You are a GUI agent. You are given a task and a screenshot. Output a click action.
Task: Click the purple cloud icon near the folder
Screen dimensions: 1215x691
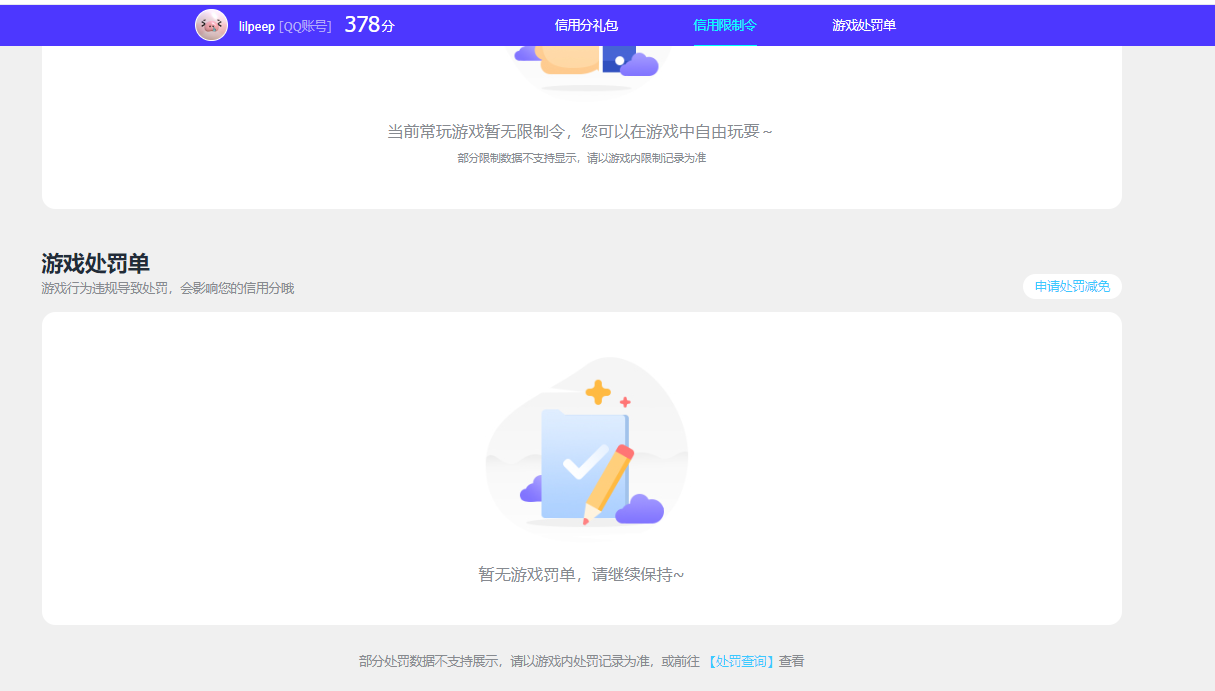coord(640,510)
